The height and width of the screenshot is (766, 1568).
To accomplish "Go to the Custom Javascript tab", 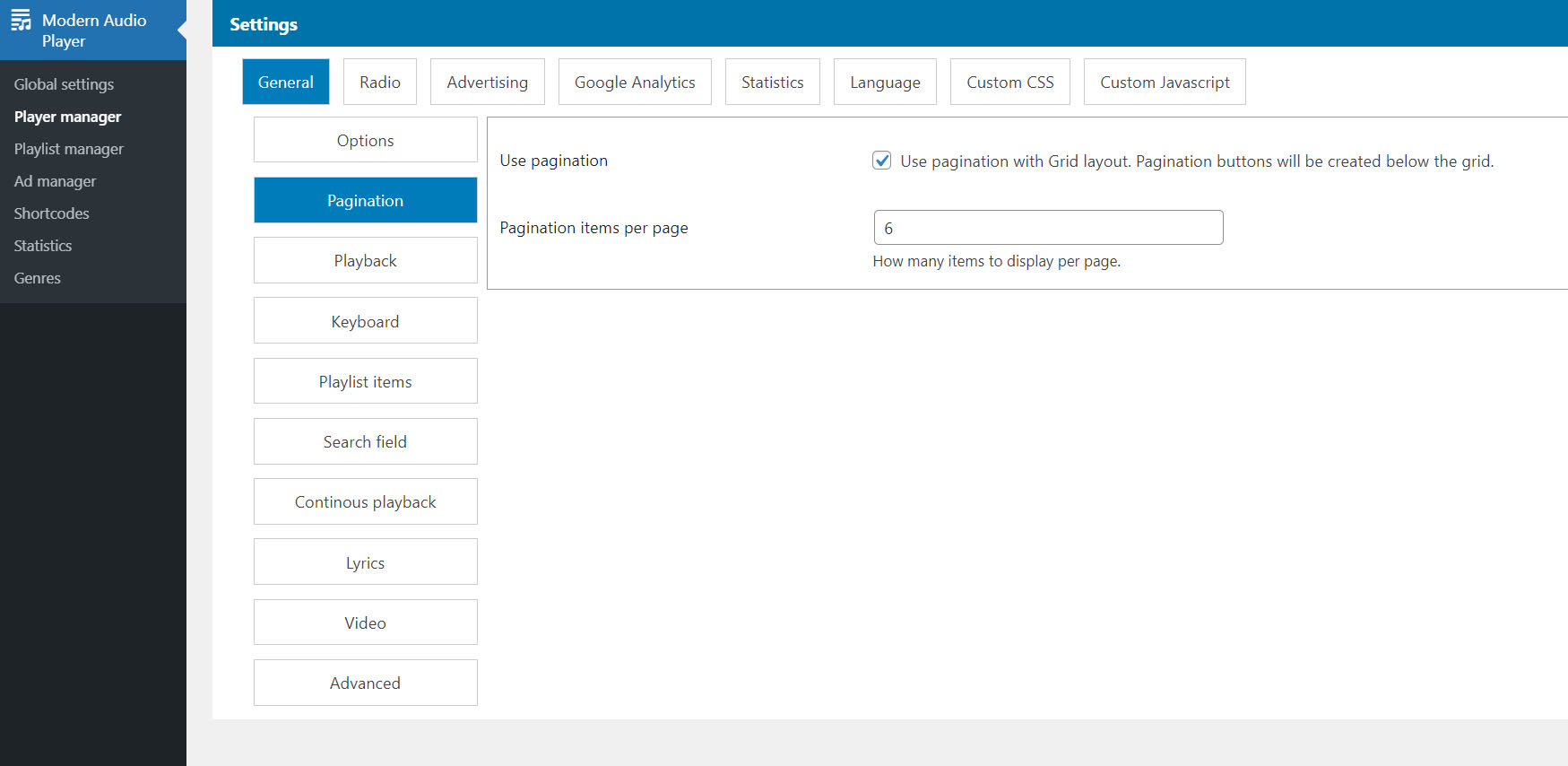I will click(x=1164, y=83).
